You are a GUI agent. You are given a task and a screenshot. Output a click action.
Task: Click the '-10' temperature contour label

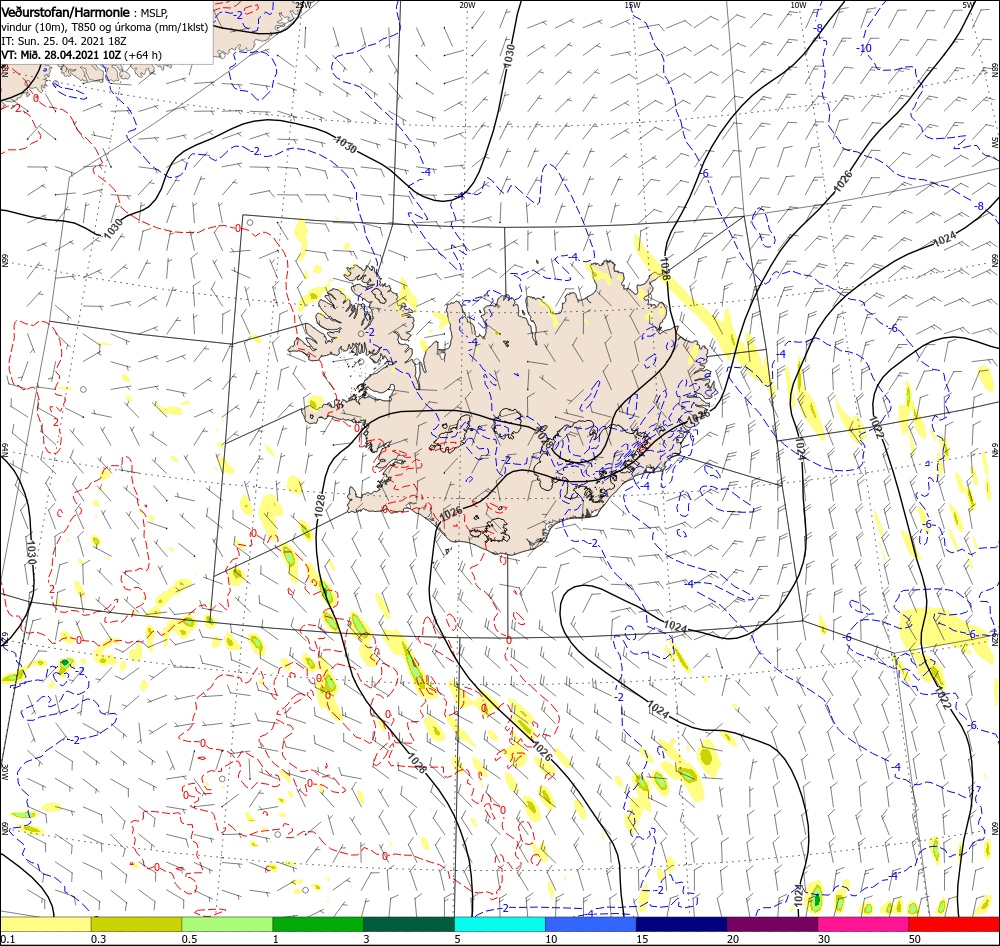click(x=864, y=48)
